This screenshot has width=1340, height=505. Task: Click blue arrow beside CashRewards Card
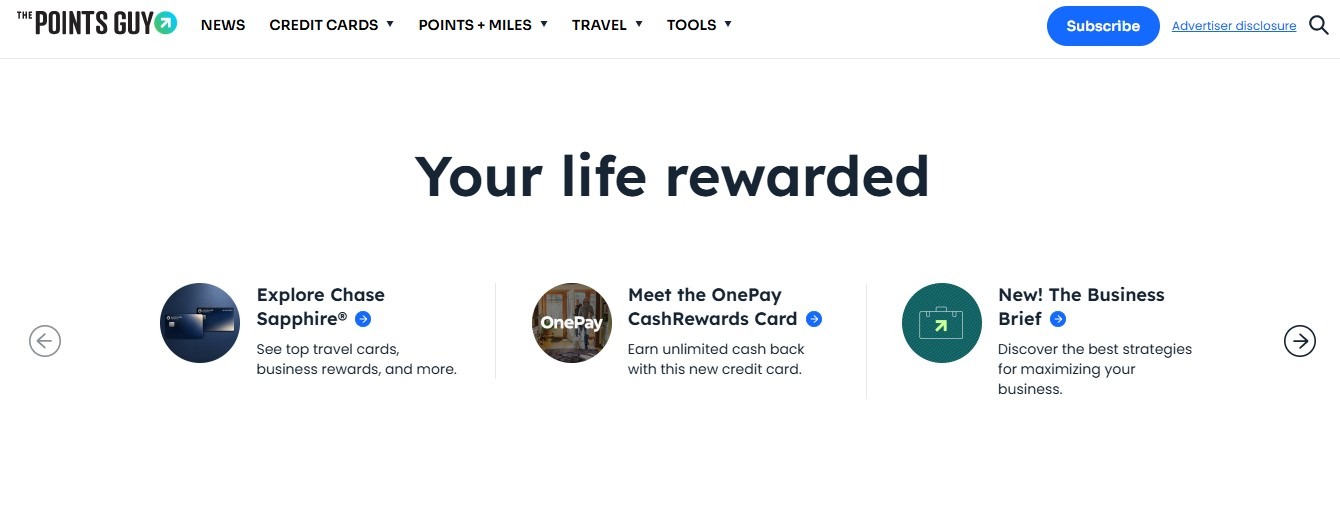click(x=814, y=319)
